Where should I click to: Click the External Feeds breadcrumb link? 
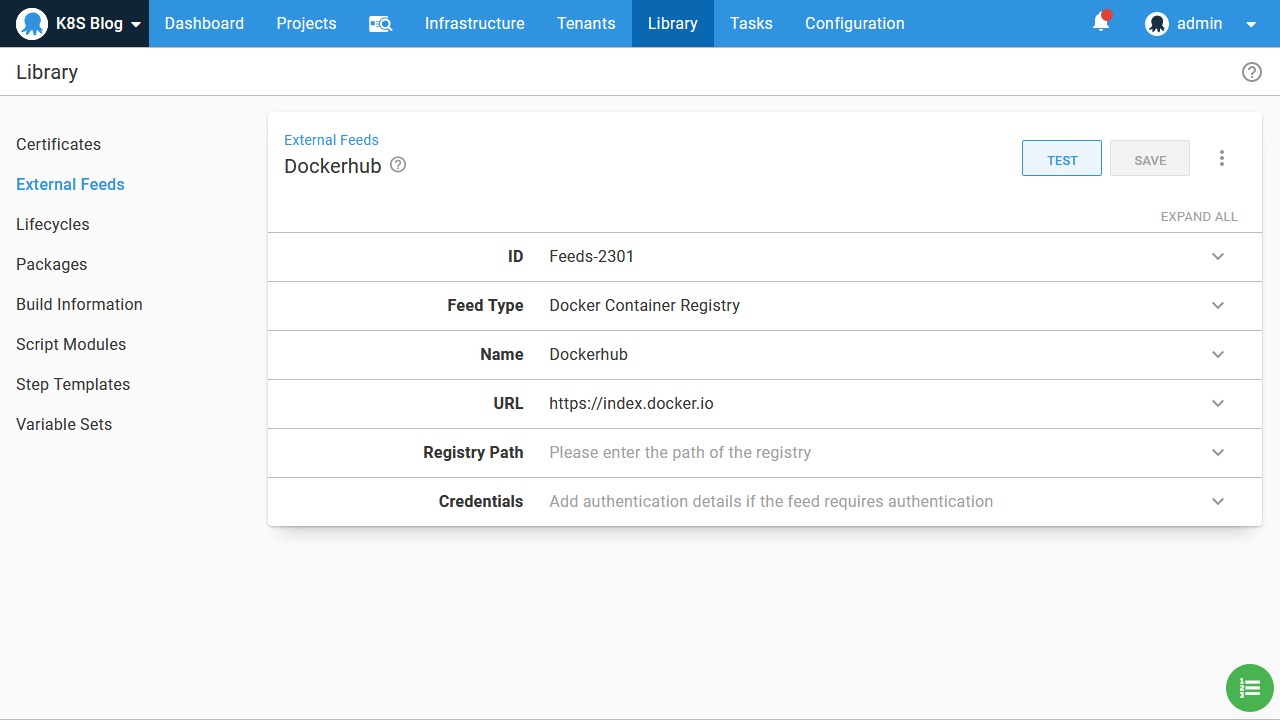[331, 140]
